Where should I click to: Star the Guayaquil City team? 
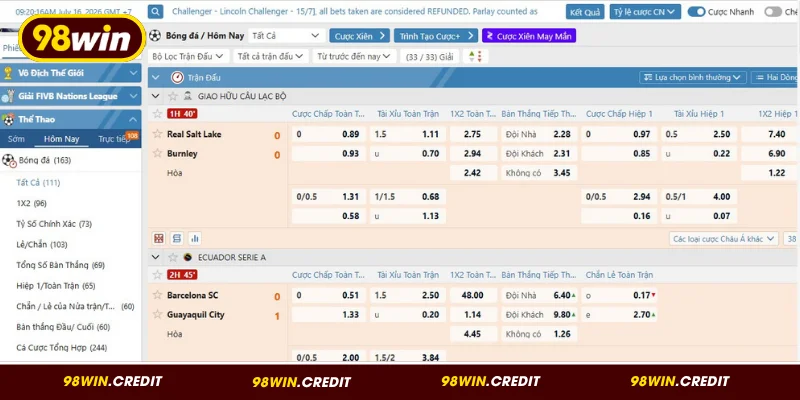click(x=158, y=314)
